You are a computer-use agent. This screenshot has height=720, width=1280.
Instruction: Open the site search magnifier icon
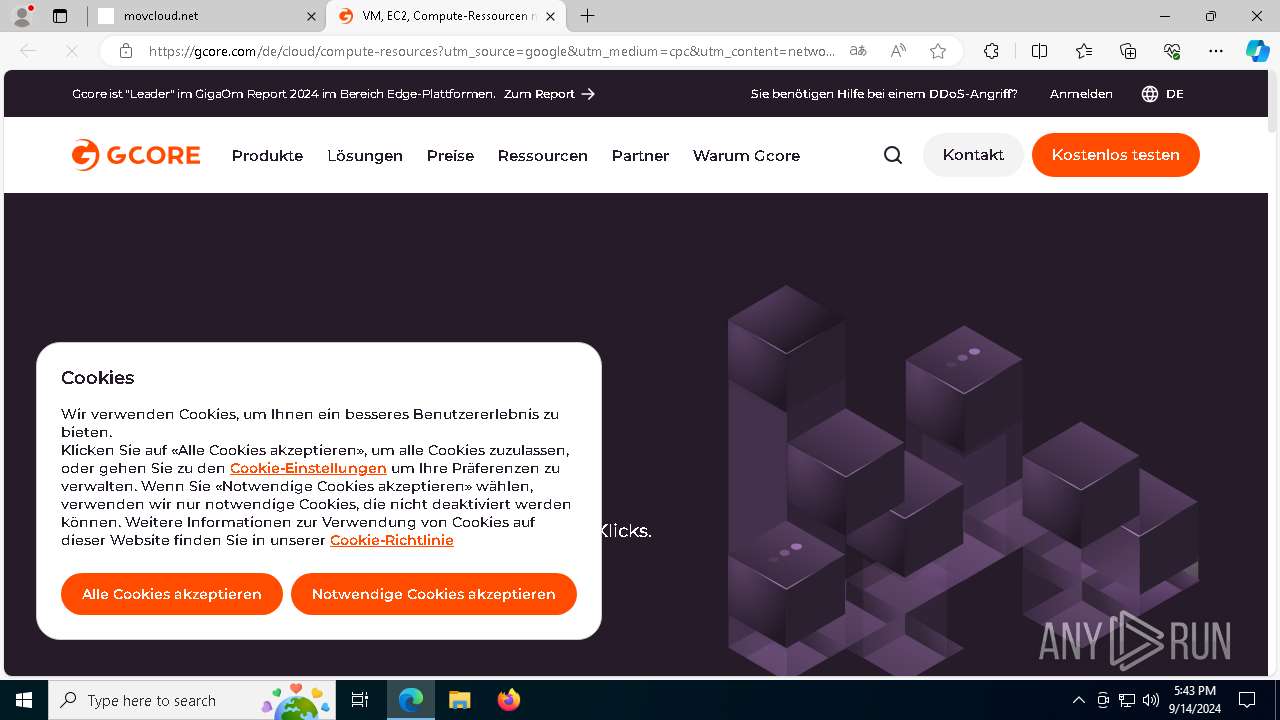(x=893, y=155)
